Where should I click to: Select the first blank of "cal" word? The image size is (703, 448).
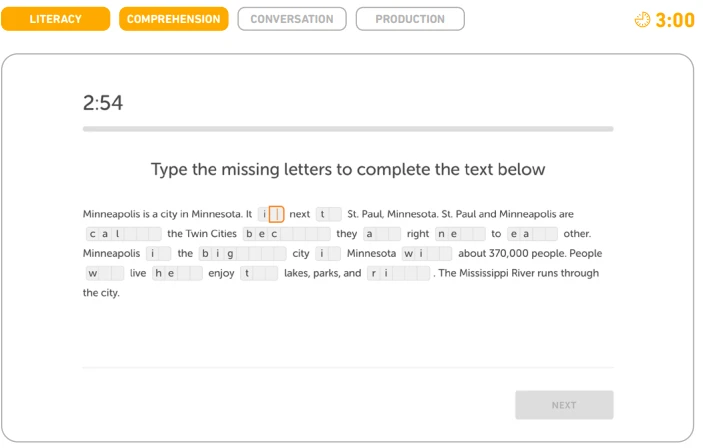(130, 234)
